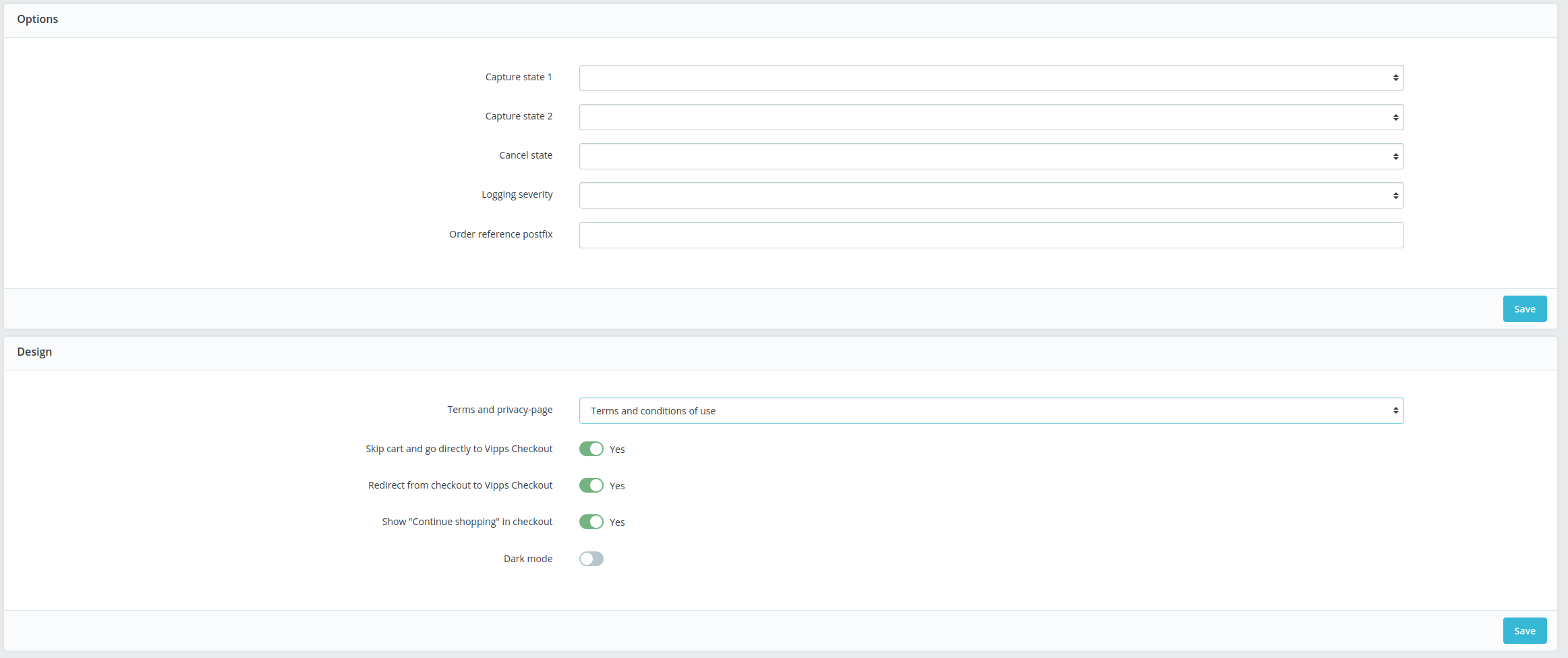Click the stepper arrows on Cancel state

click(x=1395, y=156)
